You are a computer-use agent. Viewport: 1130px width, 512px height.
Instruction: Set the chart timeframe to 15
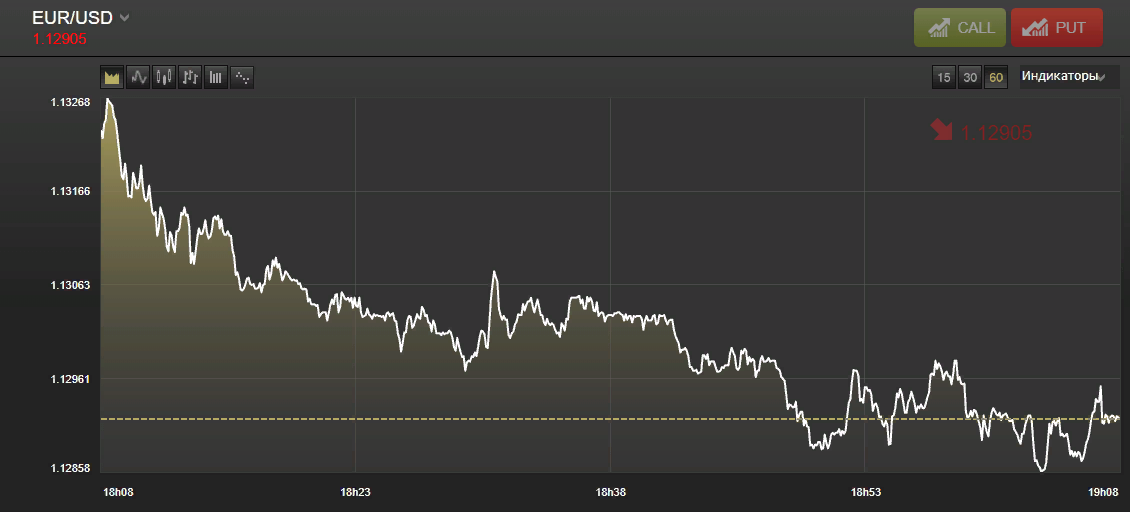pos(943,77)
